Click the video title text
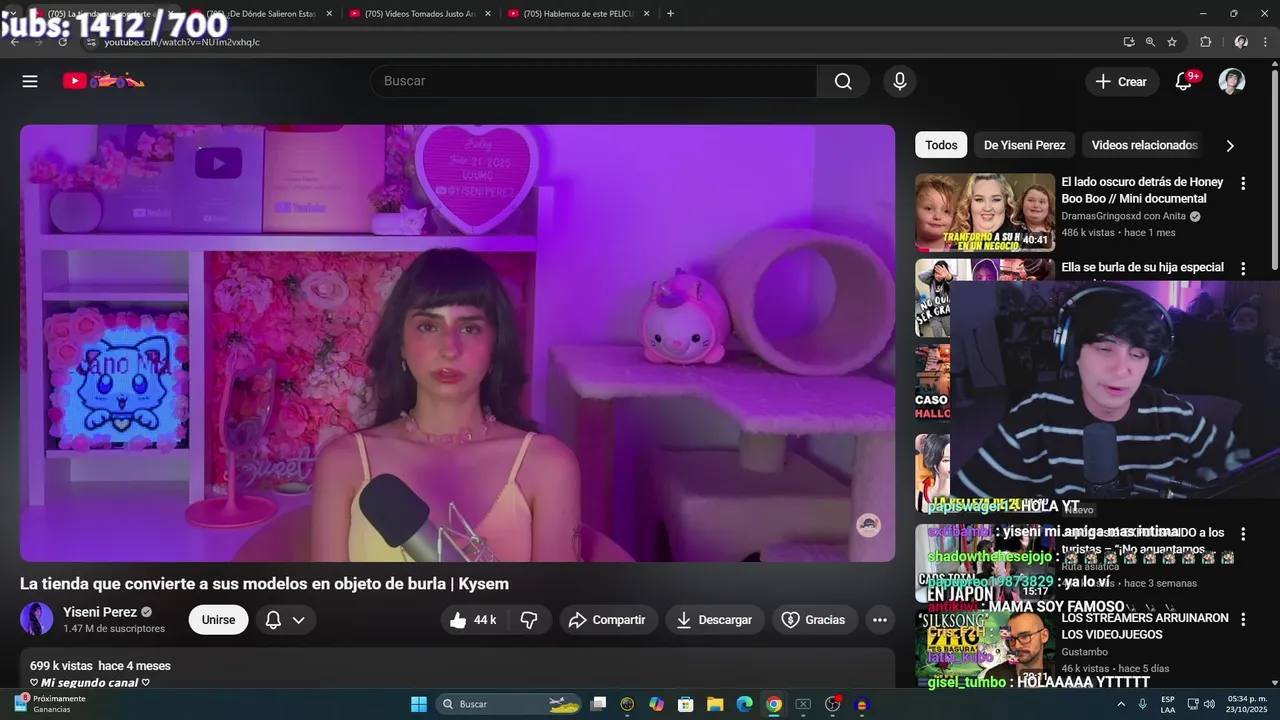The width and height of the screenshot is (1280, 720). tap(265, 584)
